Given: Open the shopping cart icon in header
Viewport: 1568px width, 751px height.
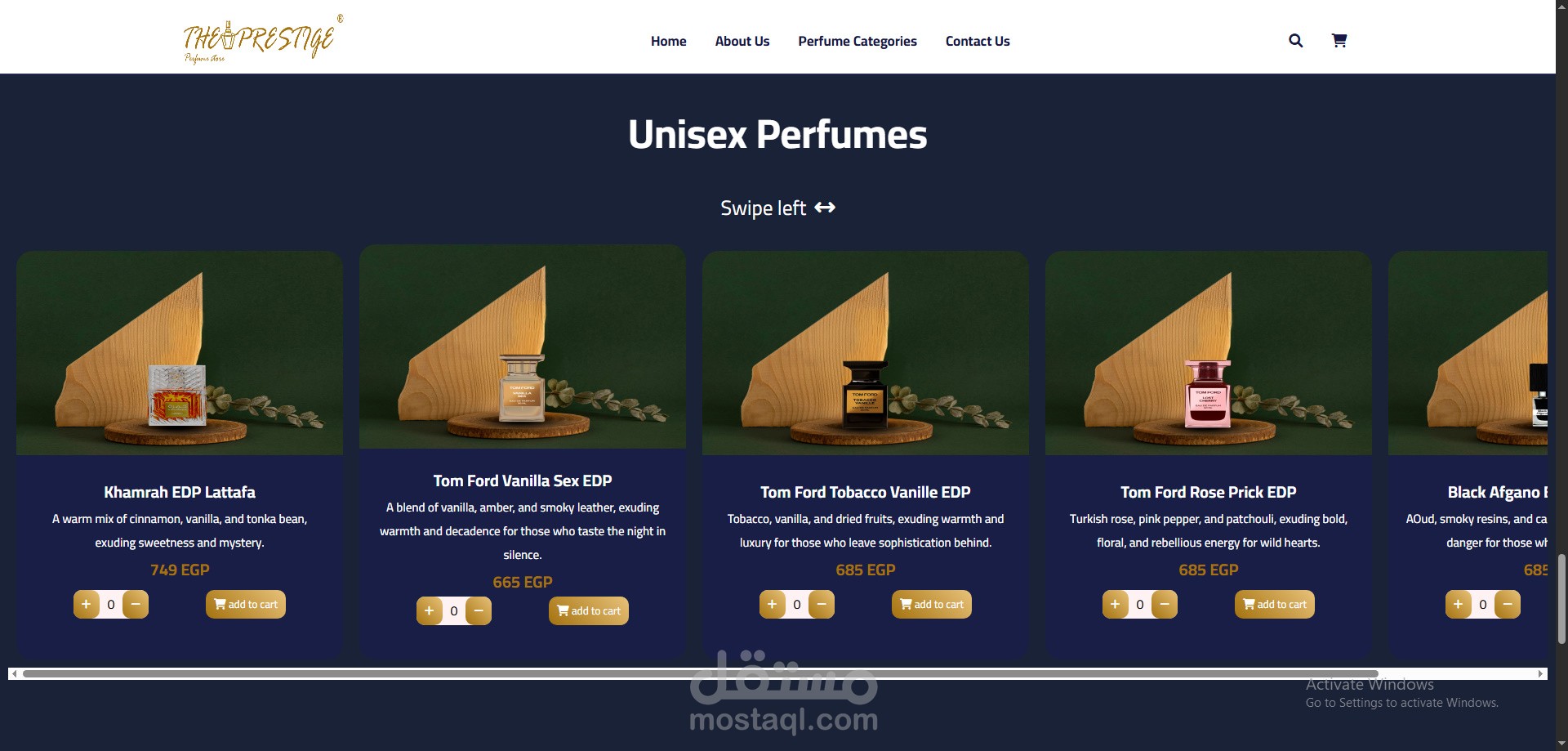Looking at the screenshot, I should pos(1339,41).
